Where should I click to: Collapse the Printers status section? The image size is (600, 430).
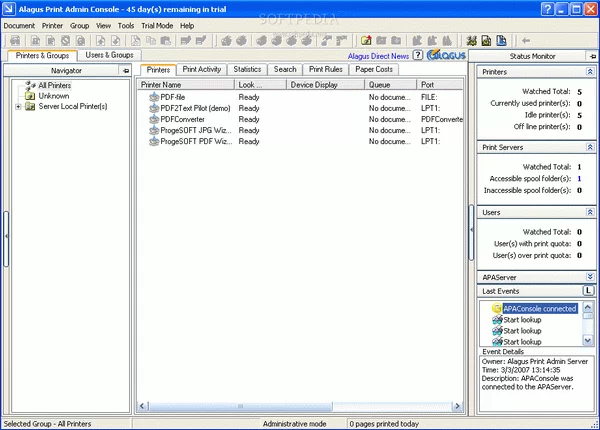(590, 72)
